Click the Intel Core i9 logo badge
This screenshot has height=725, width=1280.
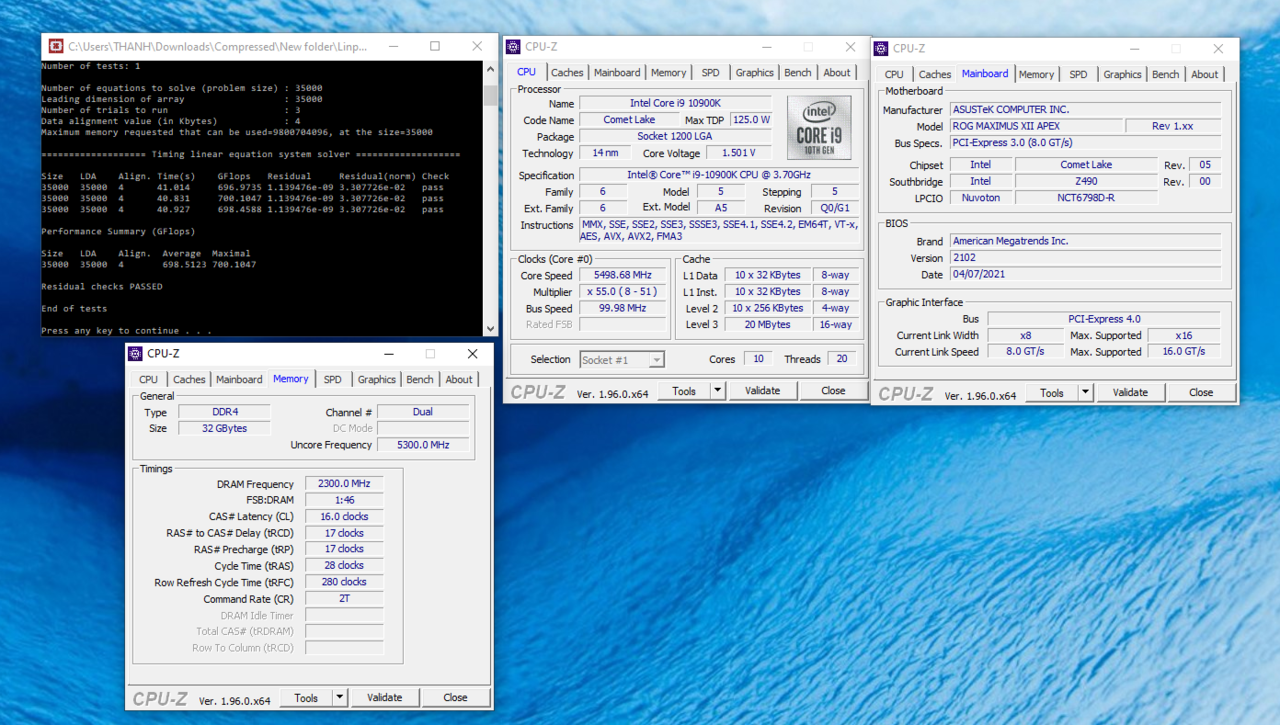point(818,128)
